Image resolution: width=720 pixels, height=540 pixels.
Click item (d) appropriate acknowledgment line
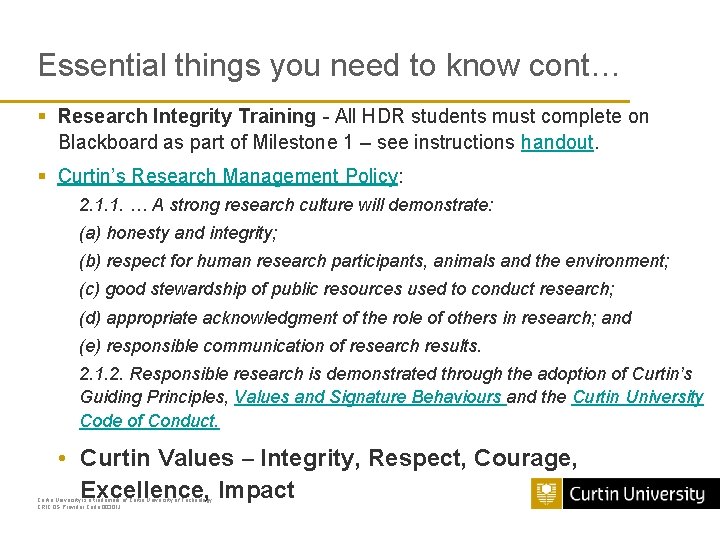tap(356, 318)
